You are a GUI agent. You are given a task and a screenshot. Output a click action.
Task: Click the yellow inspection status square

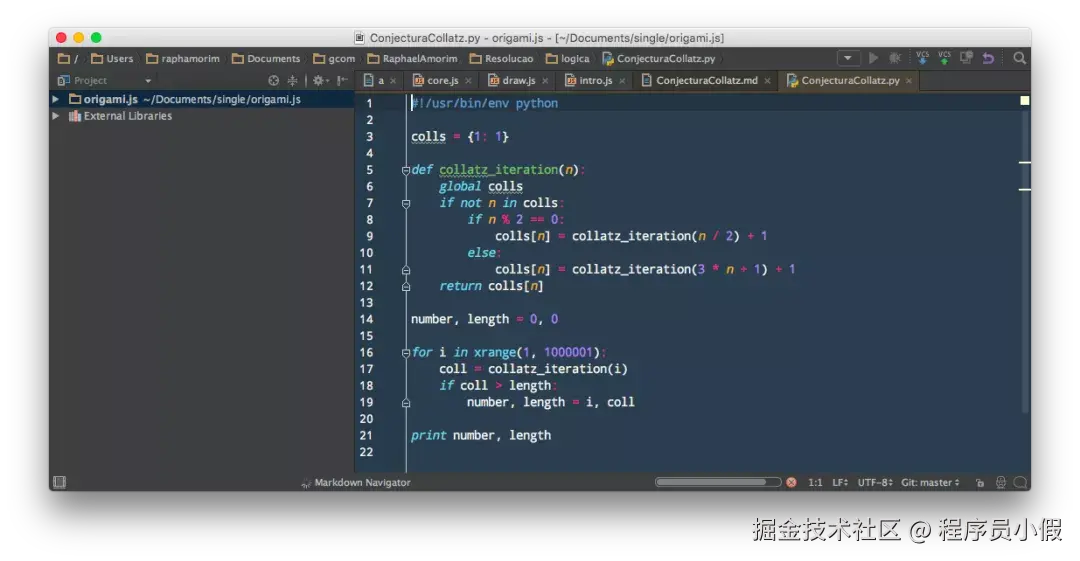pos(1024,101)
